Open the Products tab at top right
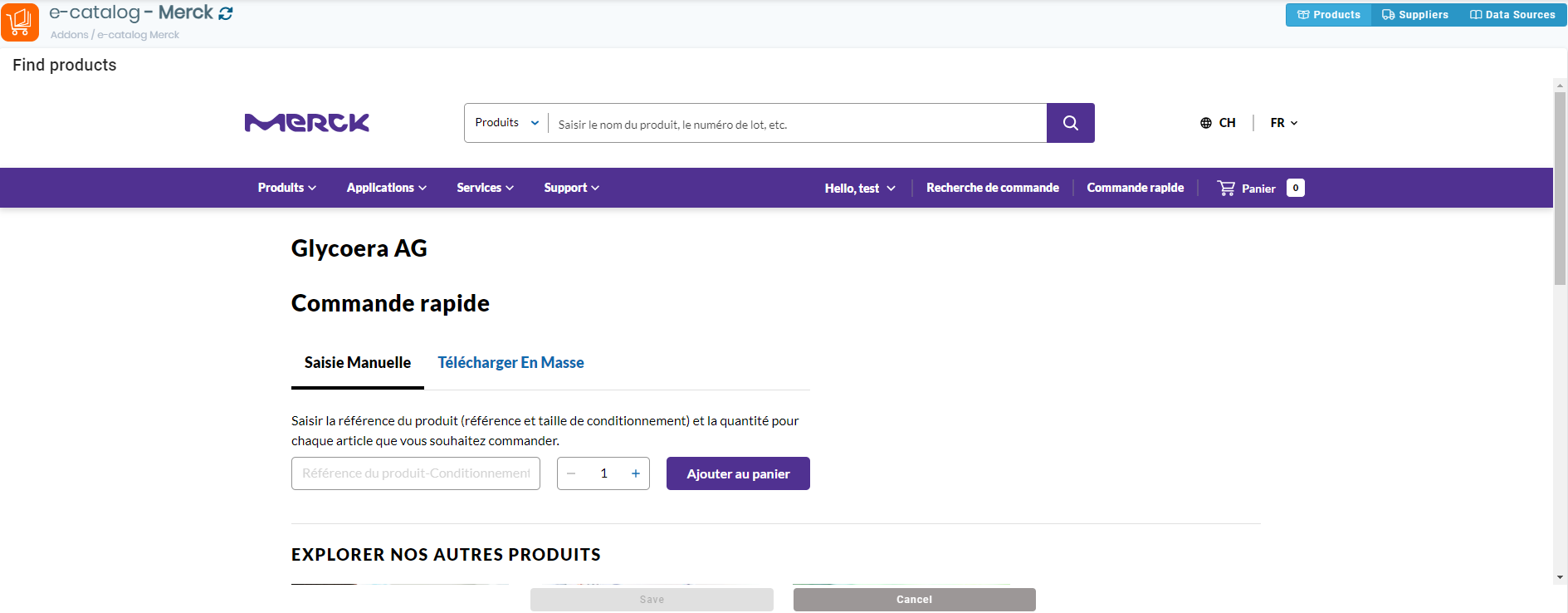 pos(1329,15)
